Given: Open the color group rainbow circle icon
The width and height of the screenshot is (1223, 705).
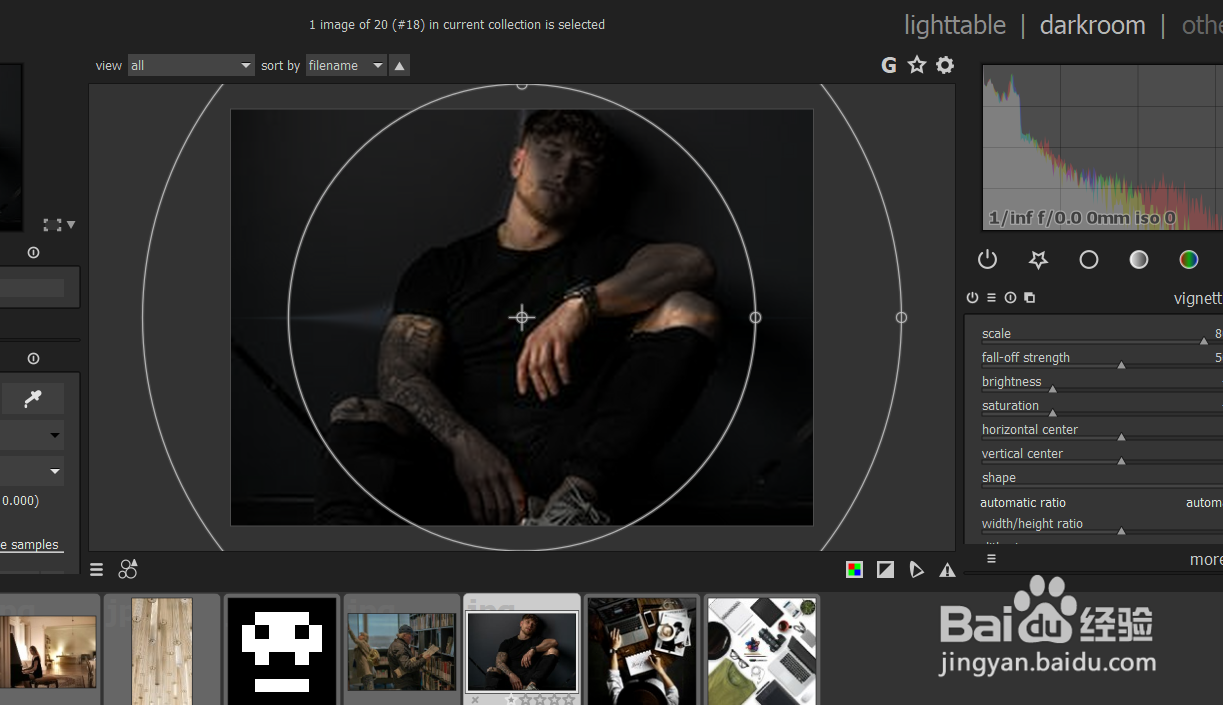Looking at the screenshot, I should [x=1188, y=260].
